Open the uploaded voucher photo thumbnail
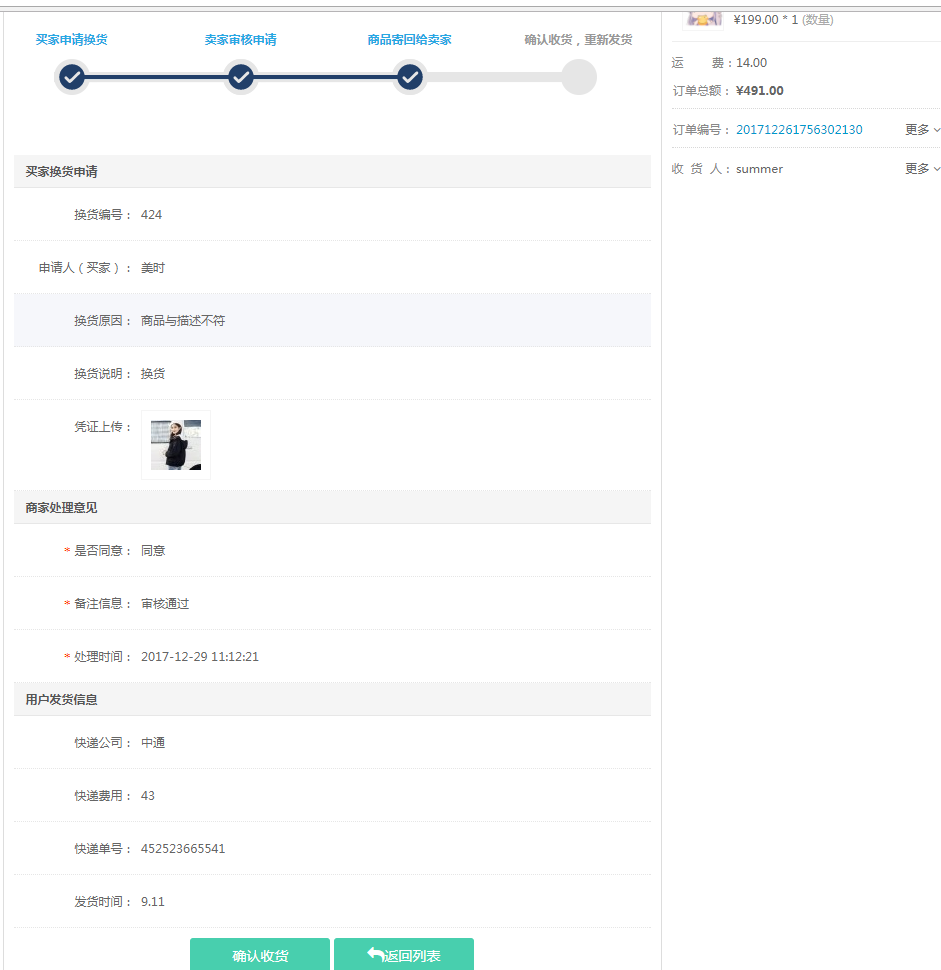 tap(176, 445)
